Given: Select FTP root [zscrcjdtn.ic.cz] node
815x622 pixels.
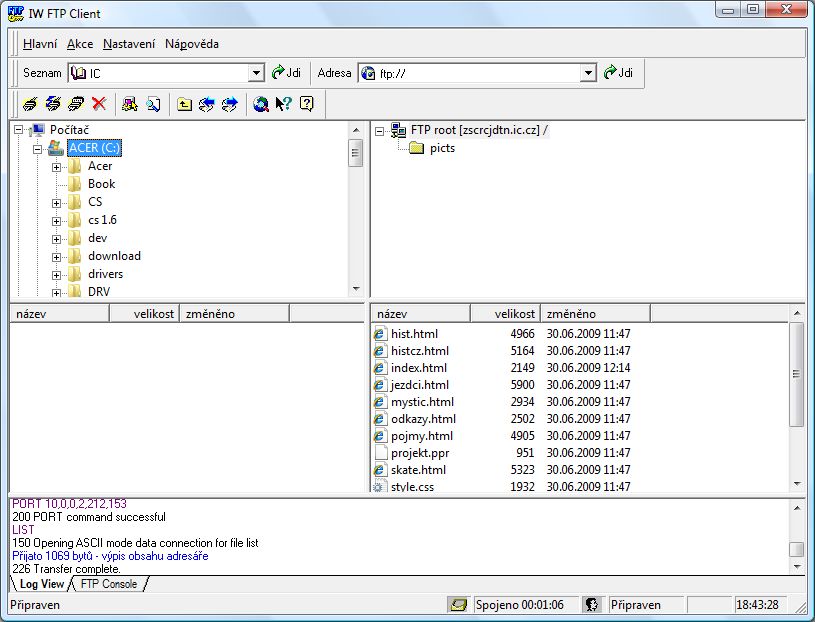Looking at the screenshot, I should point(479,130).
